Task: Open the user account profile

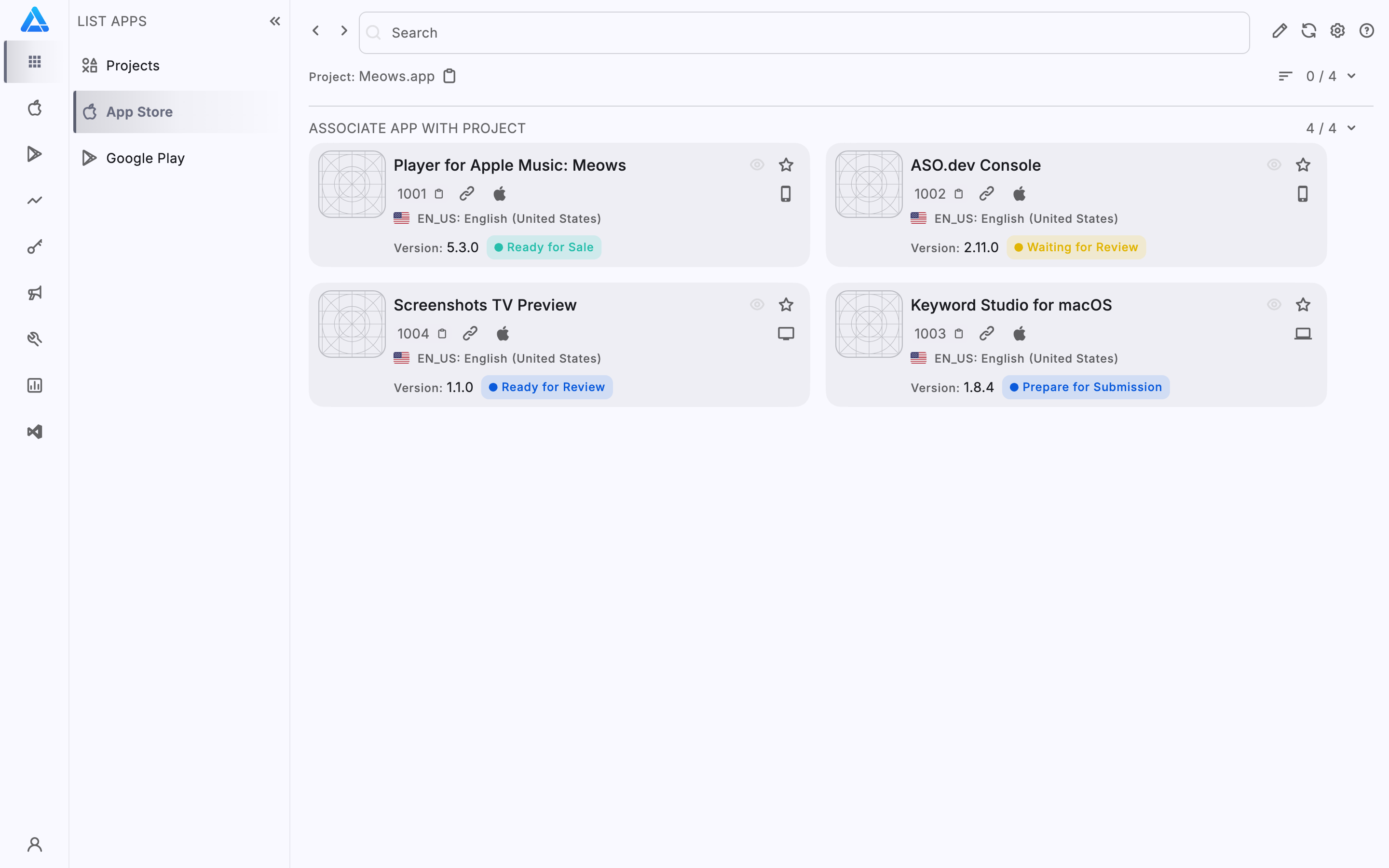Action: [34, 844]
